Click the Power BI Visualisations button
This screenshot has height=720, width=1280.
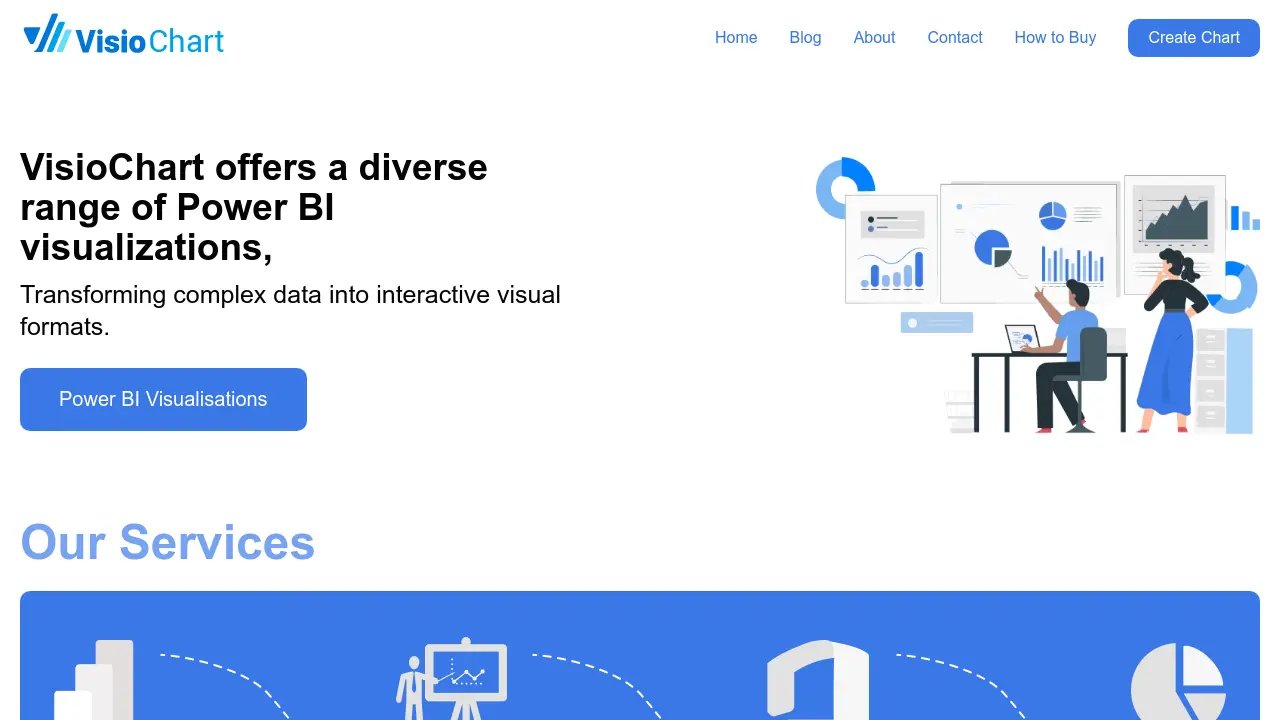point(163,399)
